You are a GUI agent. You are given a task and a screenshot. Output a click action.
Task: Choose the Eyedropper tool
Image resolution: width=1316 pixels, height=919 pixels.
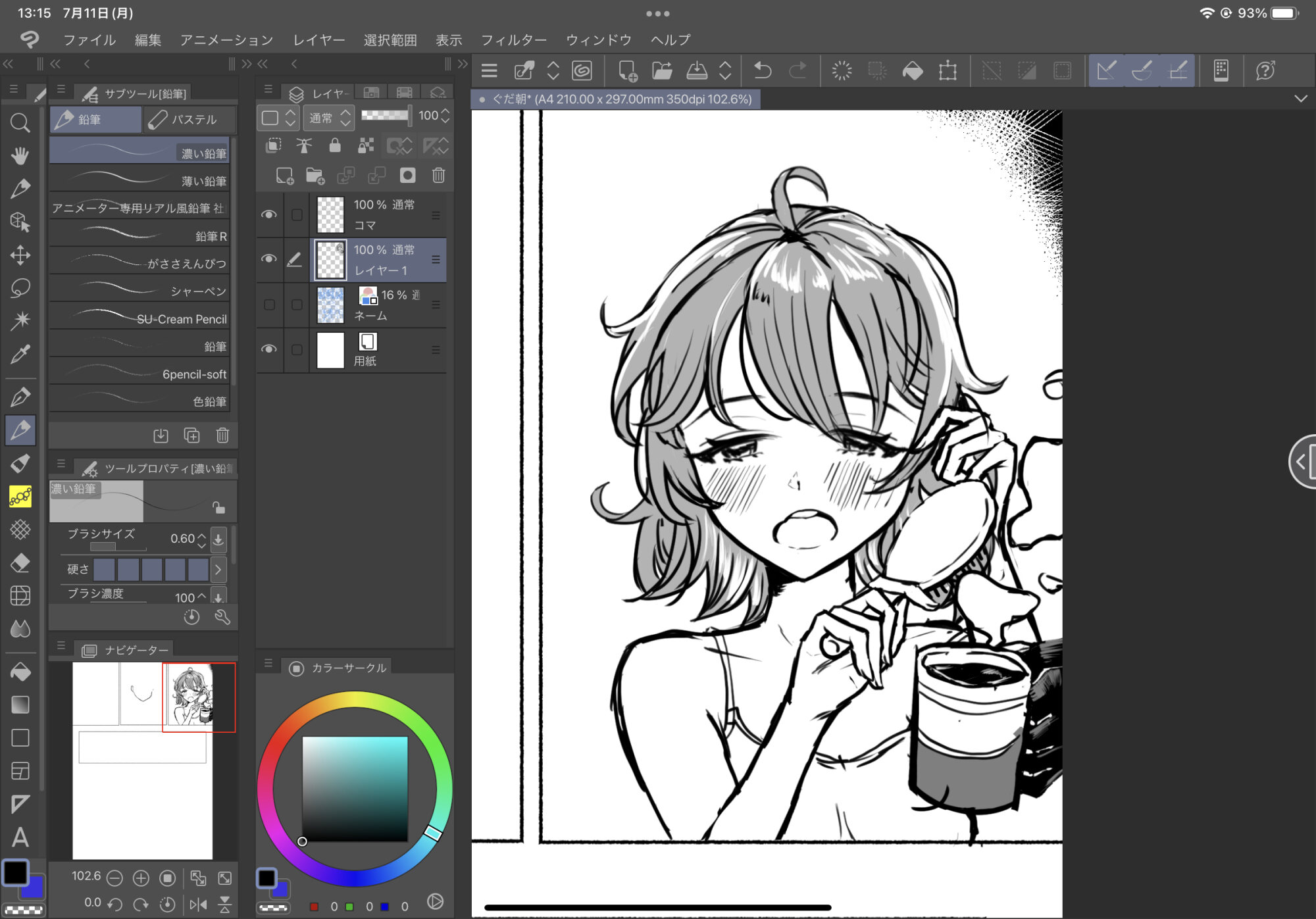(20, 355)
